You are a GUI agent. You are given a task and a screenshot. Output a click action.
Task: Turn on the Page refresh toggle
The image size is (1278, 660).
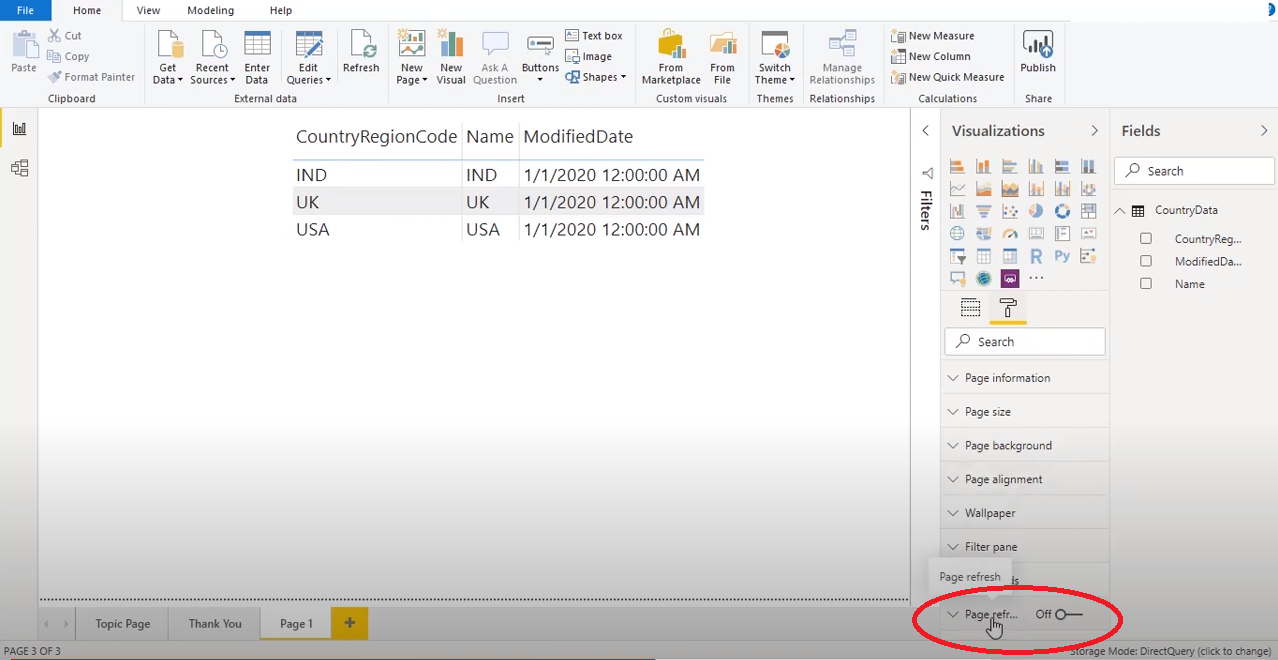pyautogui.click(x=1068, y=614)
